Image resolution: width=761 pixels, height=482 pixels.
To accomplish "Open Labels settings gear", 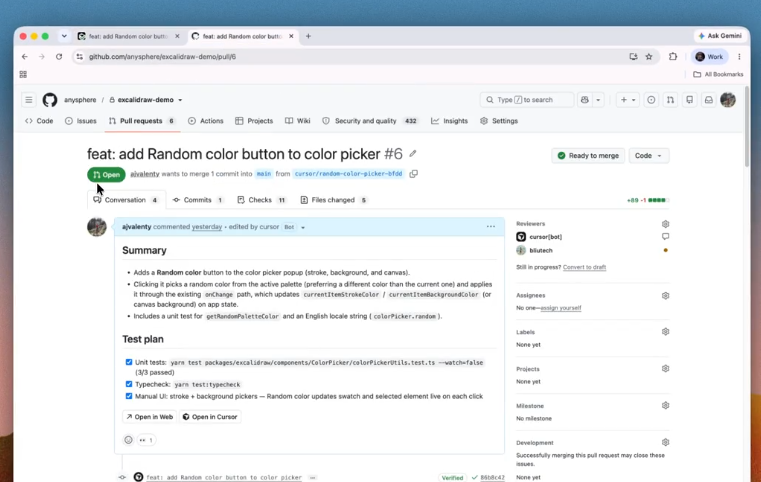I will [x=665, y=332].
